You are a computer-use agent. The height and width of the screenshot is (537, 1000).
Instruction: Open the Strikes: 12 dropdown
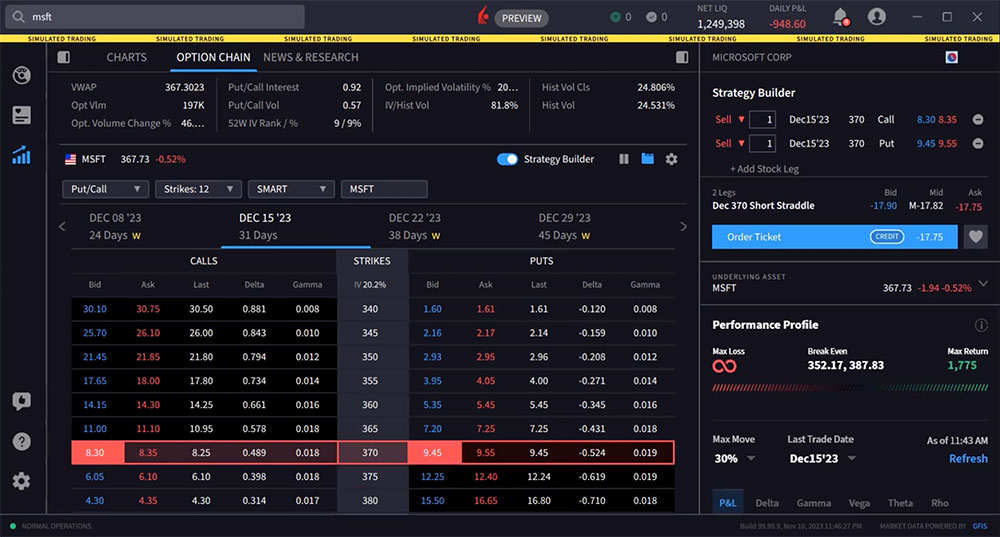(198, 189)
